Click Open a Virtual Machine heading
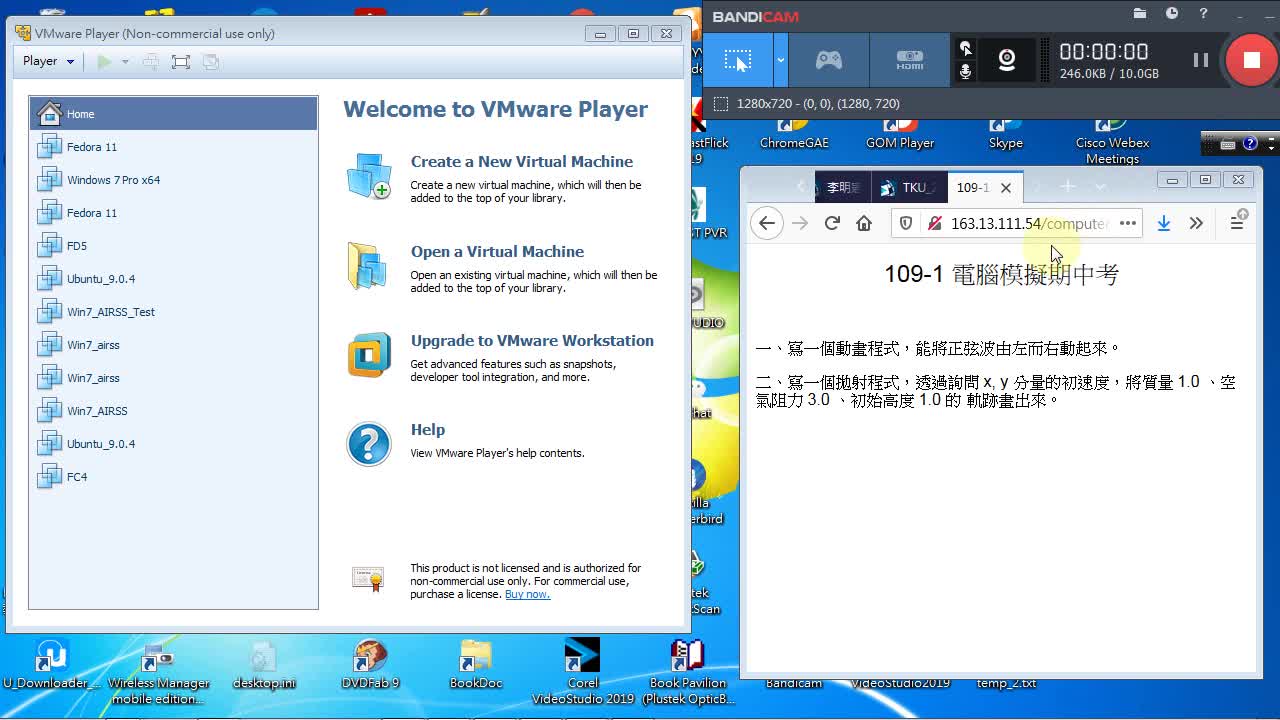 click(x=497, y=251)
